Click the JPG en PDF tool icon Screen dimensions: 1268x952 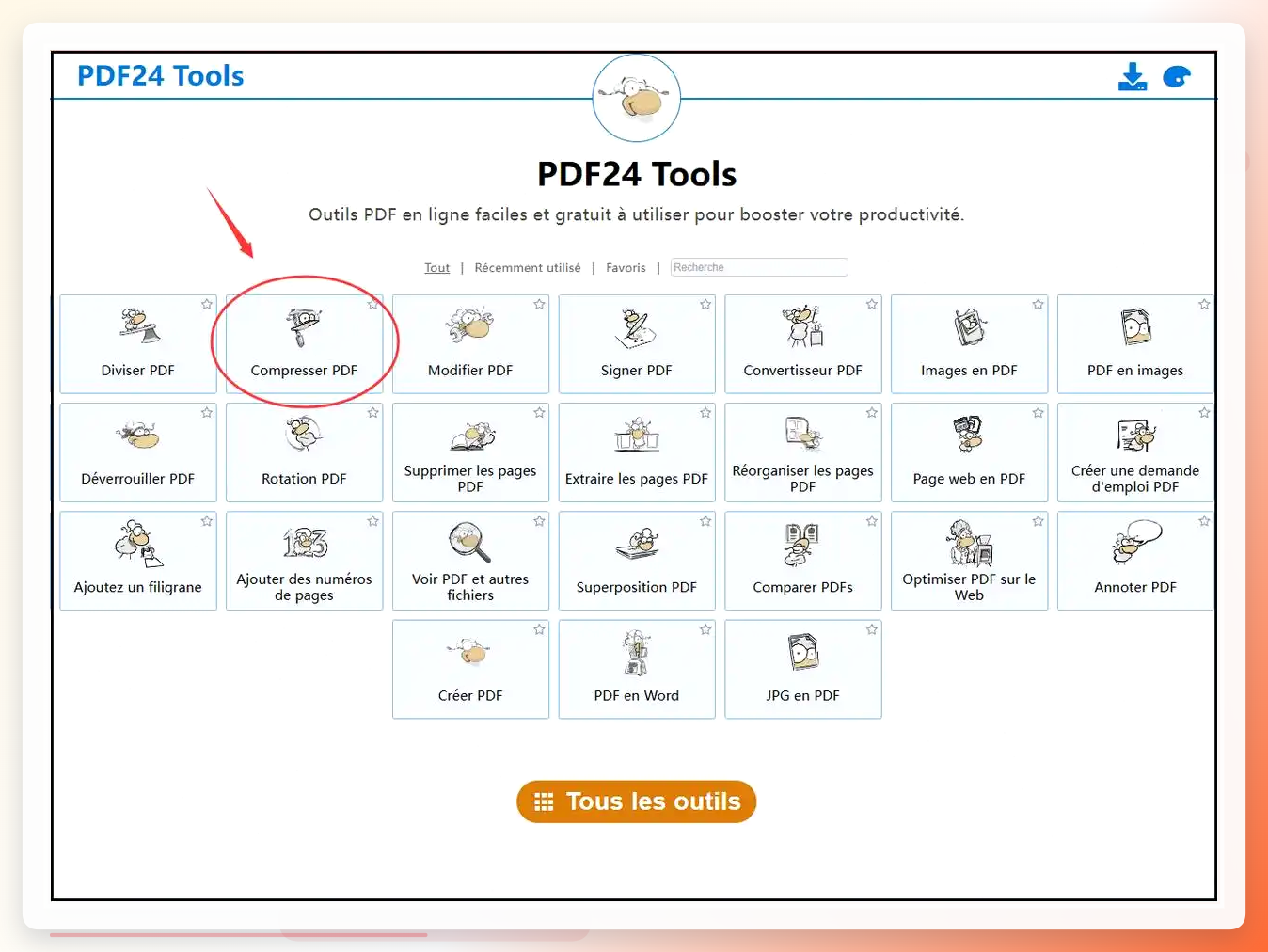[803, 652]
